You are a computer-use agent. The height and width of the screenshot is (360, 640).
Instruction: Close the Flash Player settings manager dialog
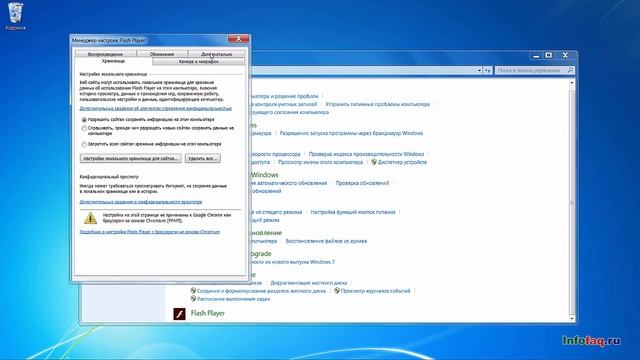pyautogui.click(x=238, y=39)
